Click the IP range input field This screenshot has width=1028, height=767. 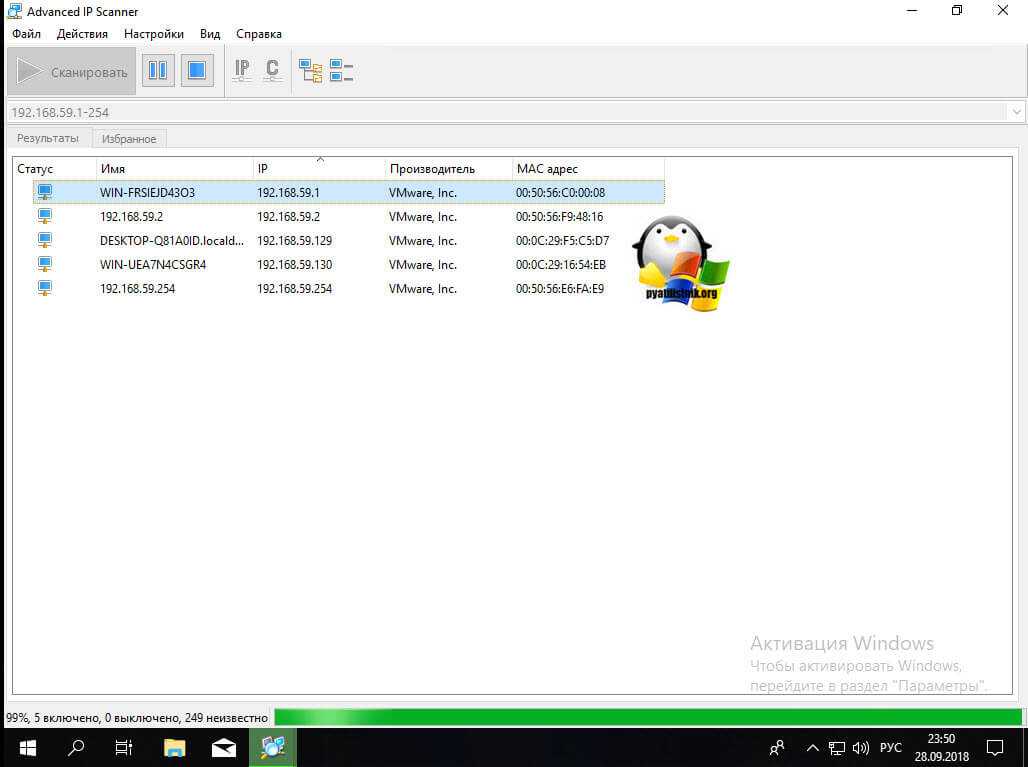click(500, 113)
